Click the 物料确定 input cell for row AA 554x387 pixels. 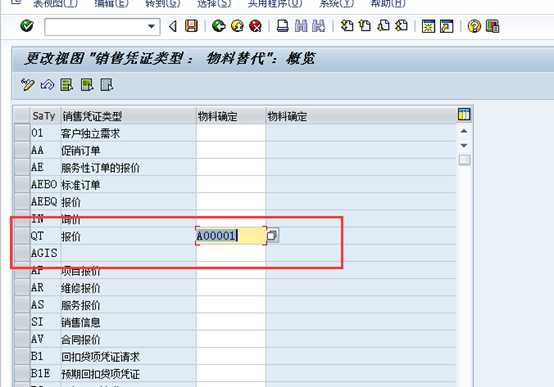[x=230, y=150]
